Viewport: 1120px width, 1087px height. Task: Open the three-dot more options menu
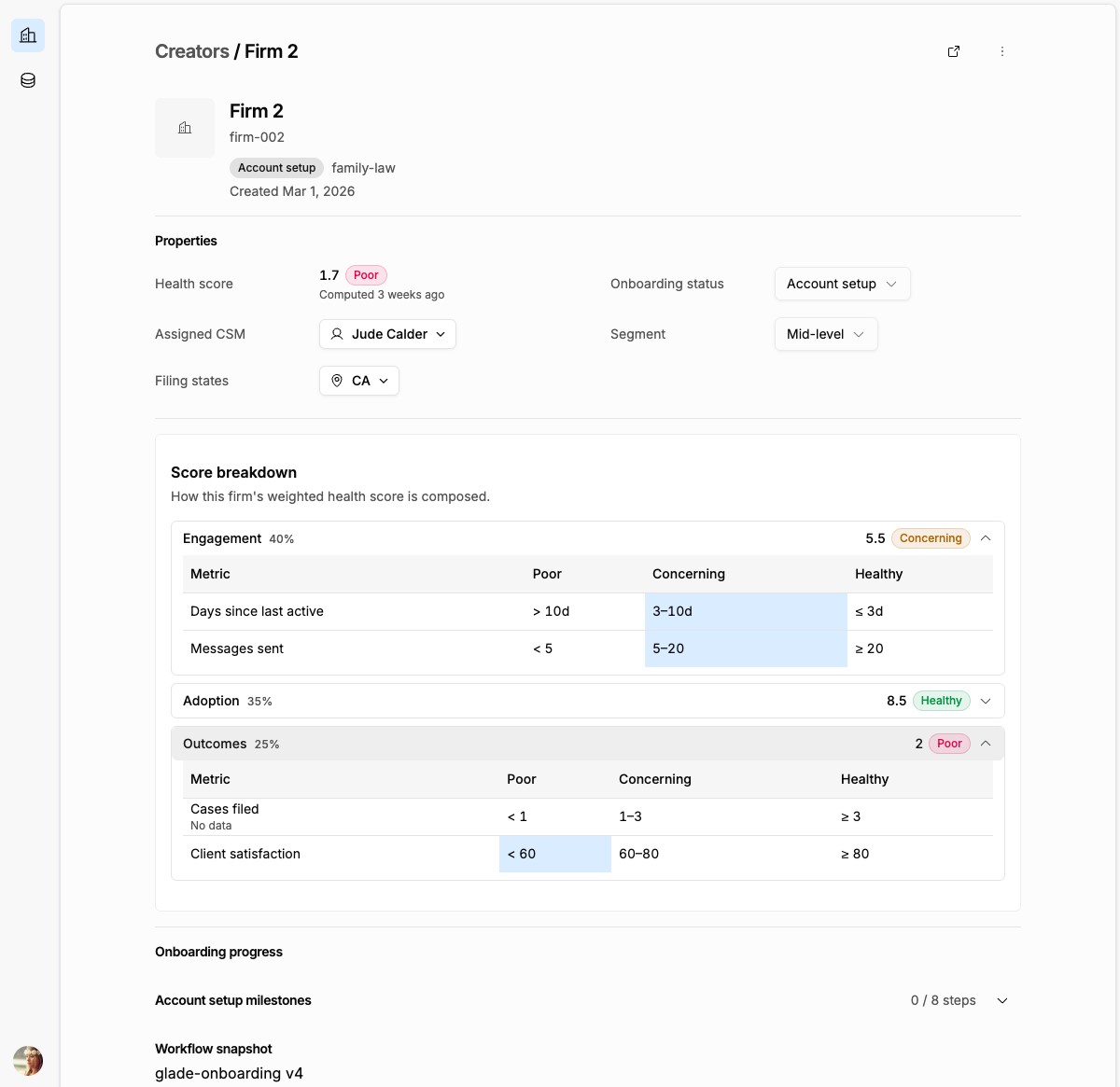[1002, 51]
